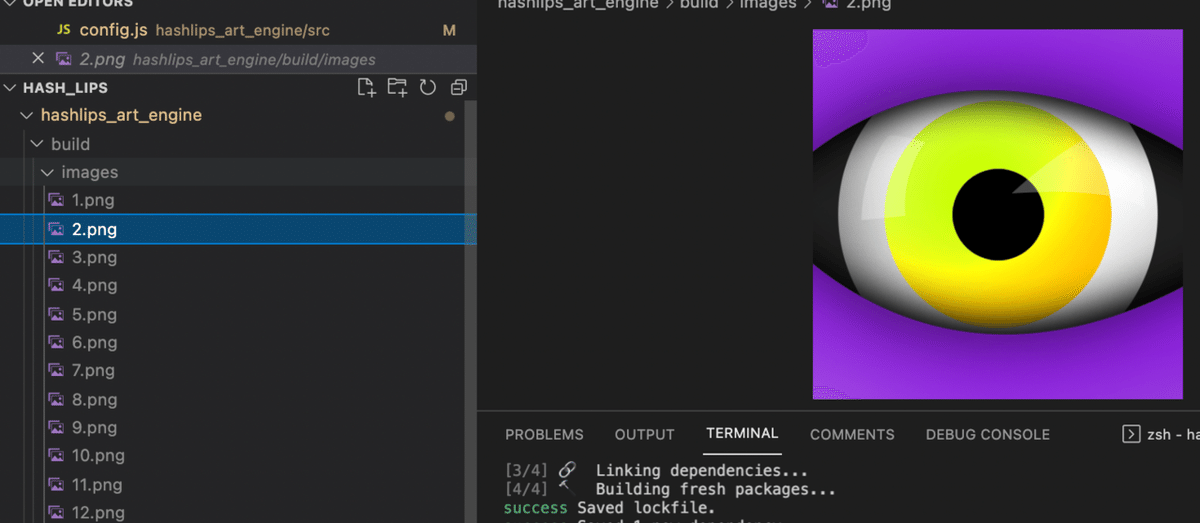Screen dimensions: 1200x523
Task: Select the zsh terminal instance label
Action: [x=1172, y=434]
